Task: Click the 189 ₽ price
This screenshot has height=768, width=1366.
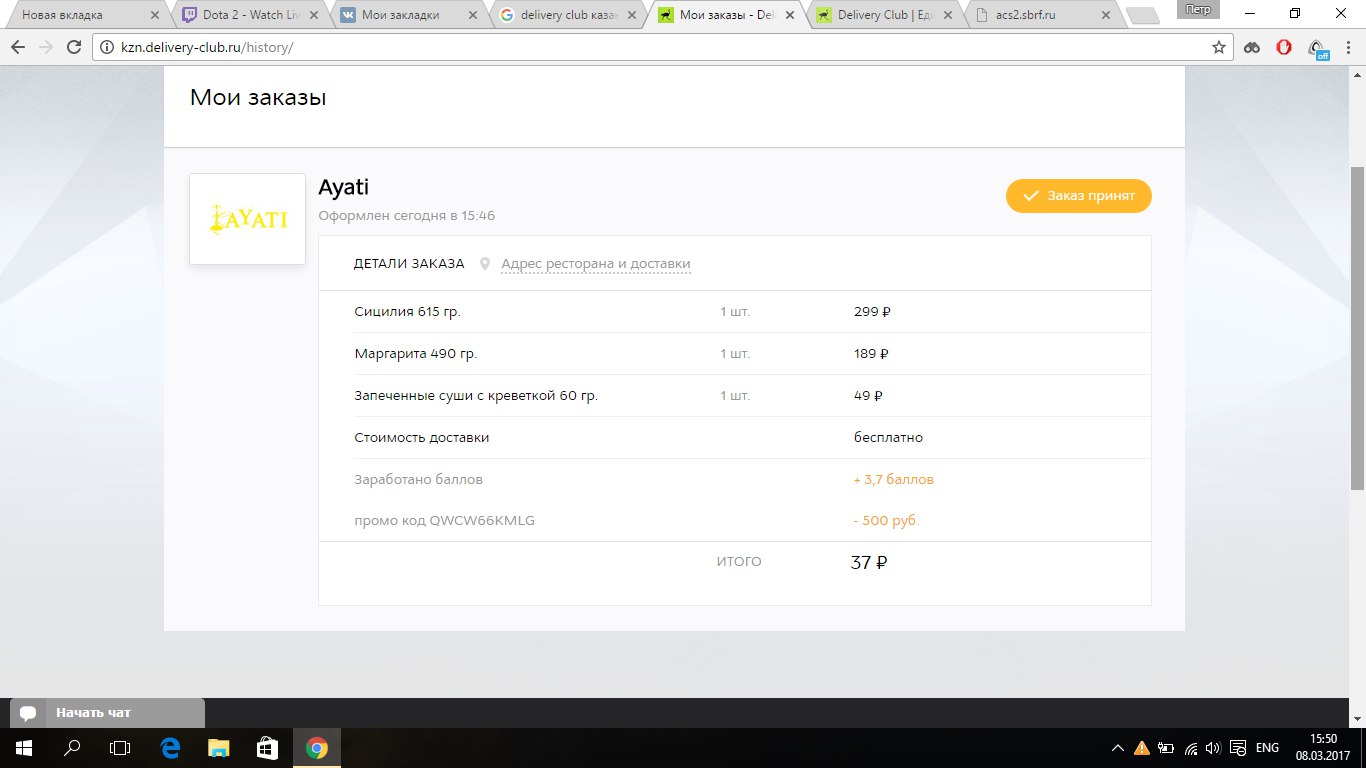Action: click(871, 354)
